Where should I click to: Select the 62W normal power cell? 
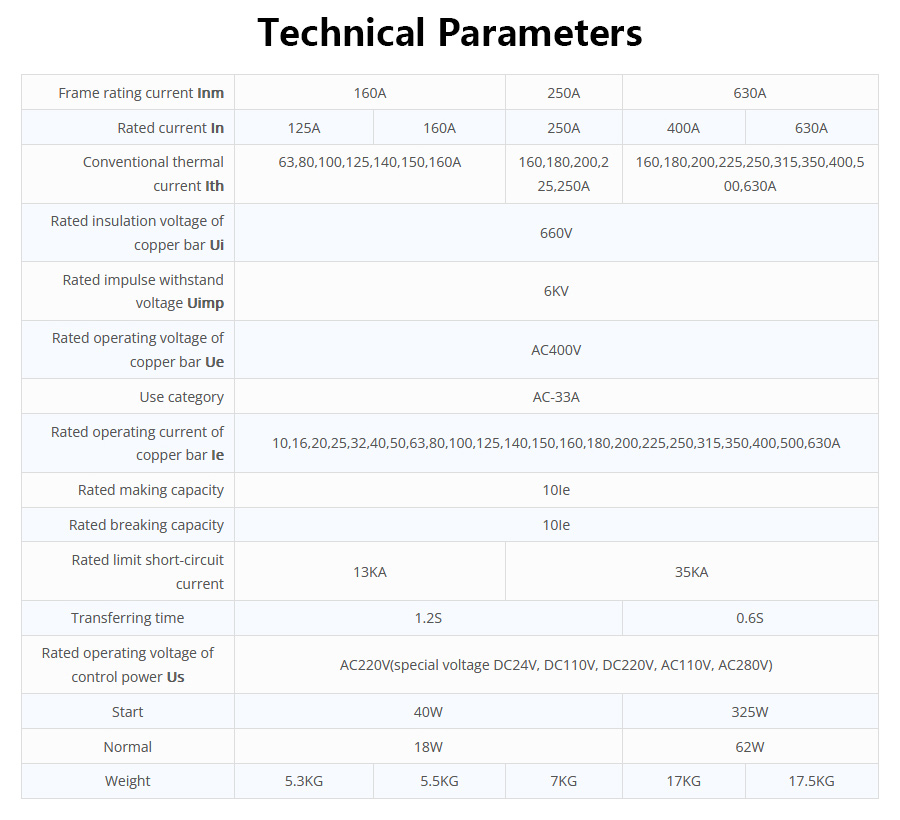pos(750,747)
